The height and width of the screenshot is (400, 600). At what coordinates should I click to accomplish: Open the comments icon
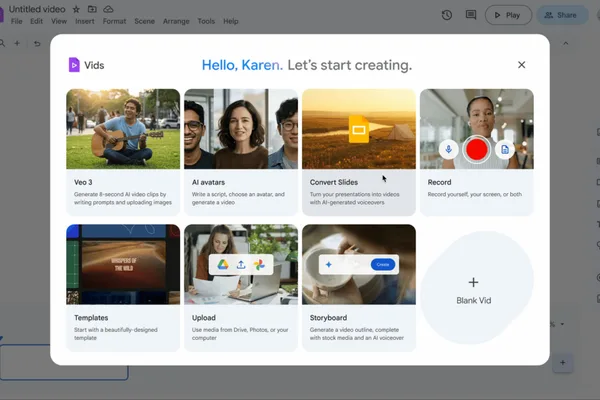pos(471,15)
